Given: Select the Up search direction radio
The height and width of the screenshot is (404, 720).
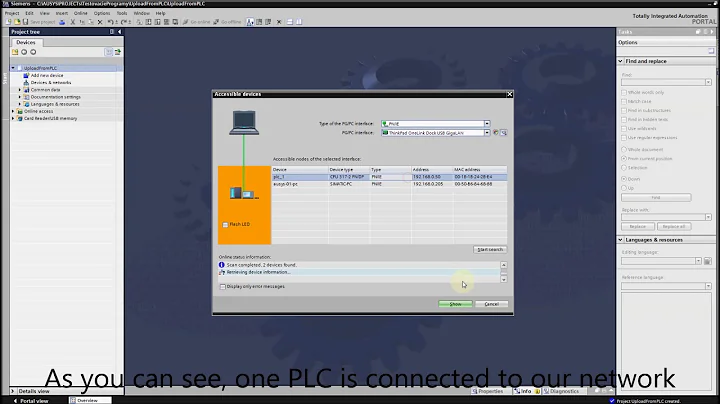Looking at the screenshot, I should [x=624, y=188].
